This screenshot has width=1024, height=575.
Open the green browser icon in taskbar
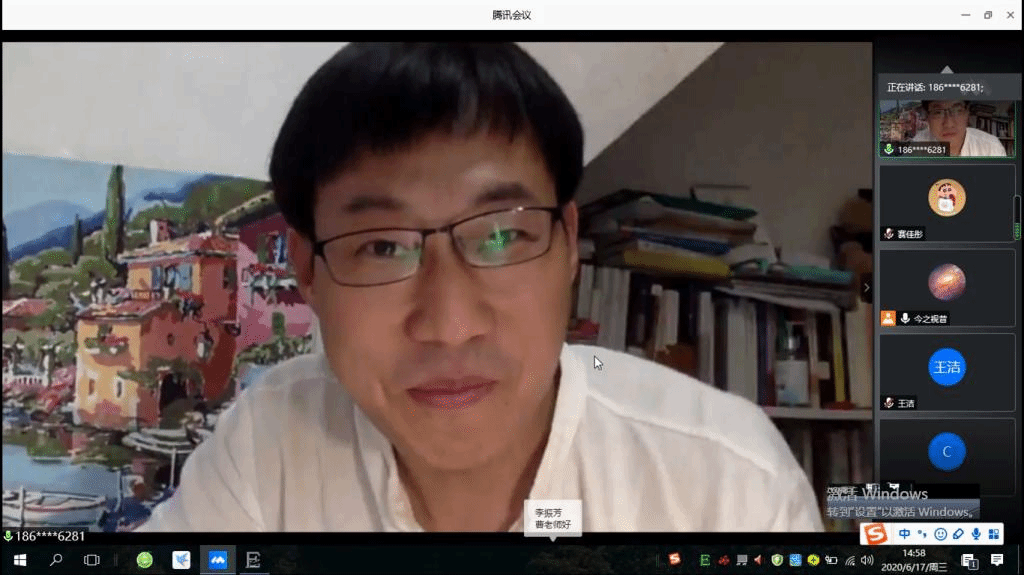coord(145,560)
